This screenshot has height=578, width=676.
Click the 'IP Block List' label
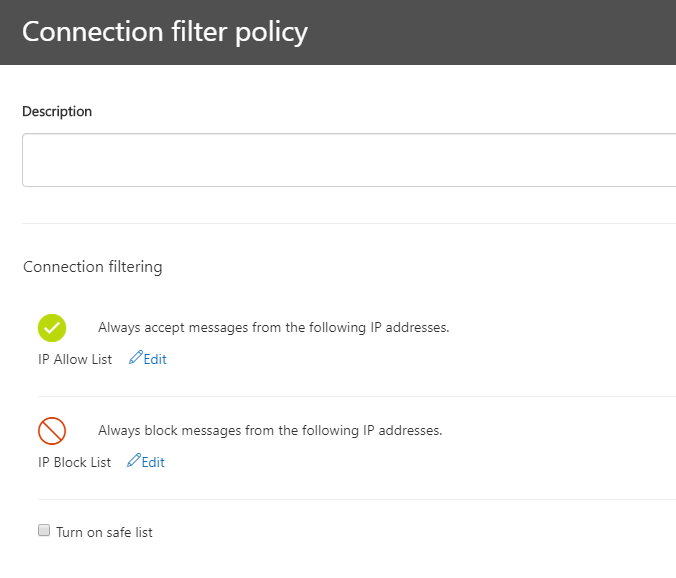[x=75, y=462]
